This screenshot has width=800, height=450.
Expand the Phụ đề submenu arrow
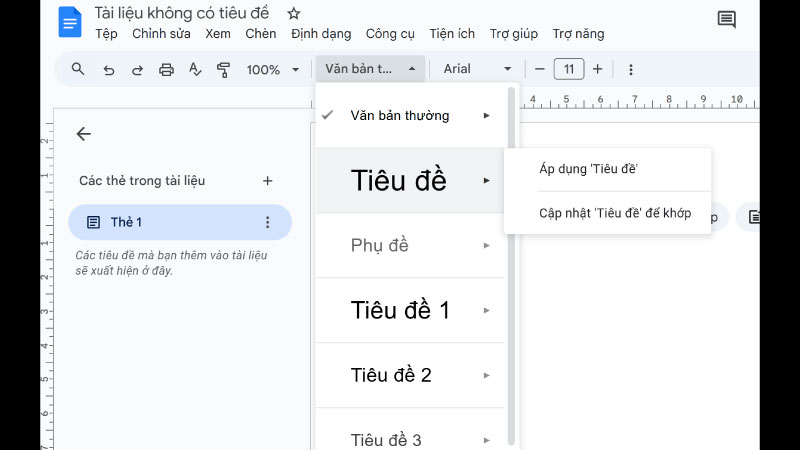(487, 245)
